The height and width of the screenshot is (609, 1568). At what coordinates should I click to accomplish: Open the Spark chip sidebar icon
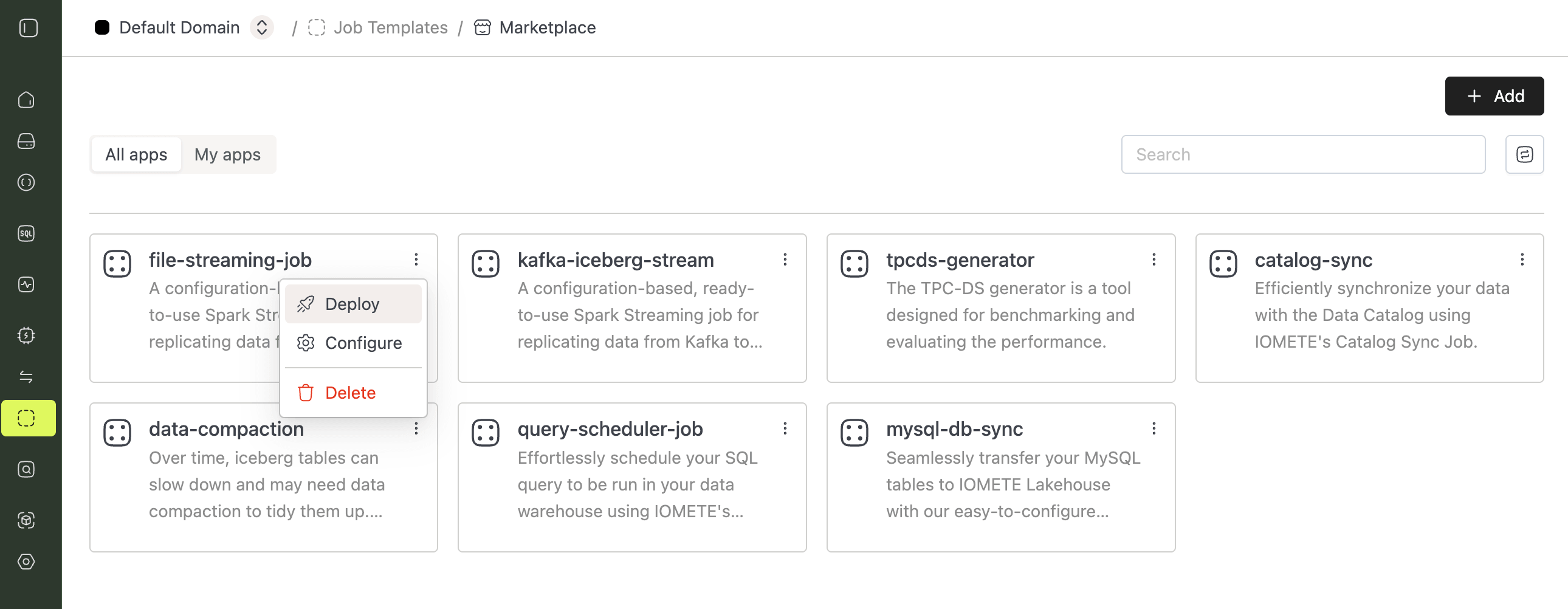pos(26,335)
